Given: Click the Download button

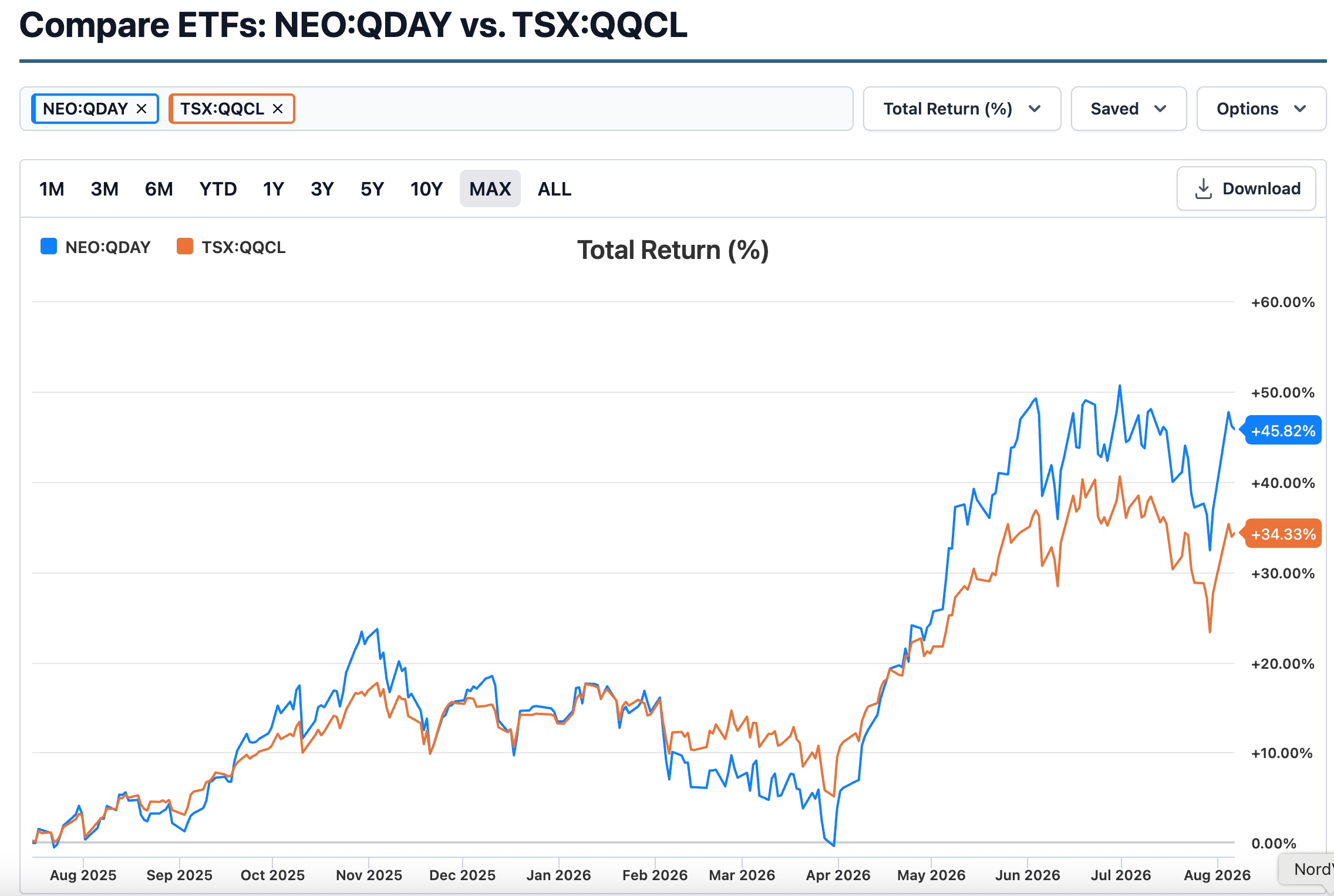Looking at the screenshot, I should tap(1247, 188).
